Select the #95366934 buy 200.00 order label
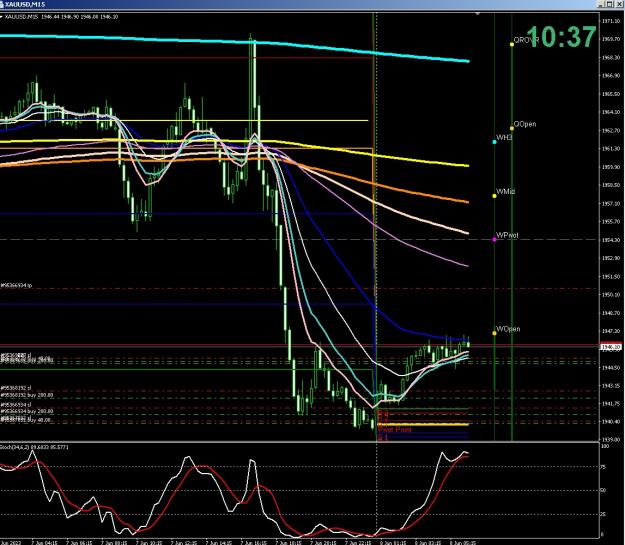Viewport: 625px width, 545px height. tap(27, 411)
